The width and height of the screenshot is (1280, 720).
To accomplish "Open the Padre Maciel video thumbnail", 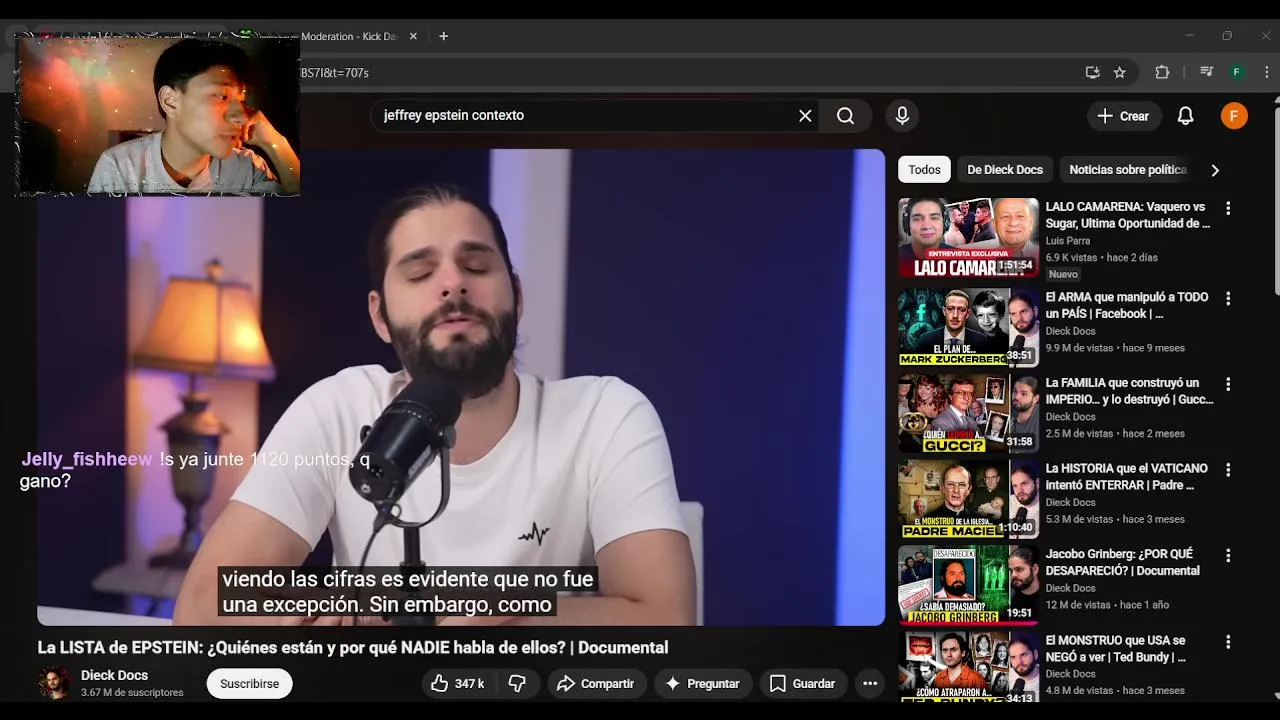I will click(x=968, y=499).
